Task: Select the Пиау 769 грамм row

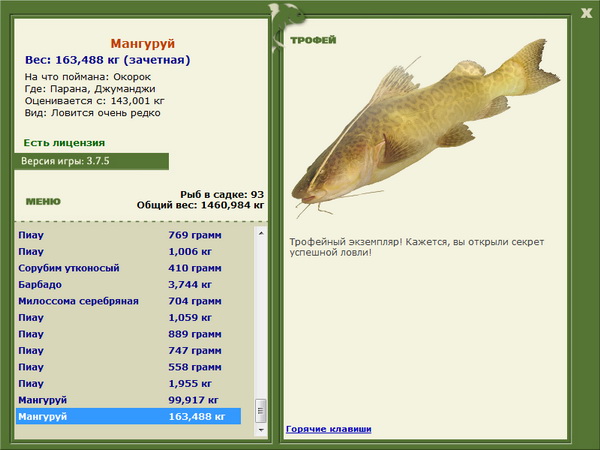Action: pyautogui.click(x=129, y=235)
